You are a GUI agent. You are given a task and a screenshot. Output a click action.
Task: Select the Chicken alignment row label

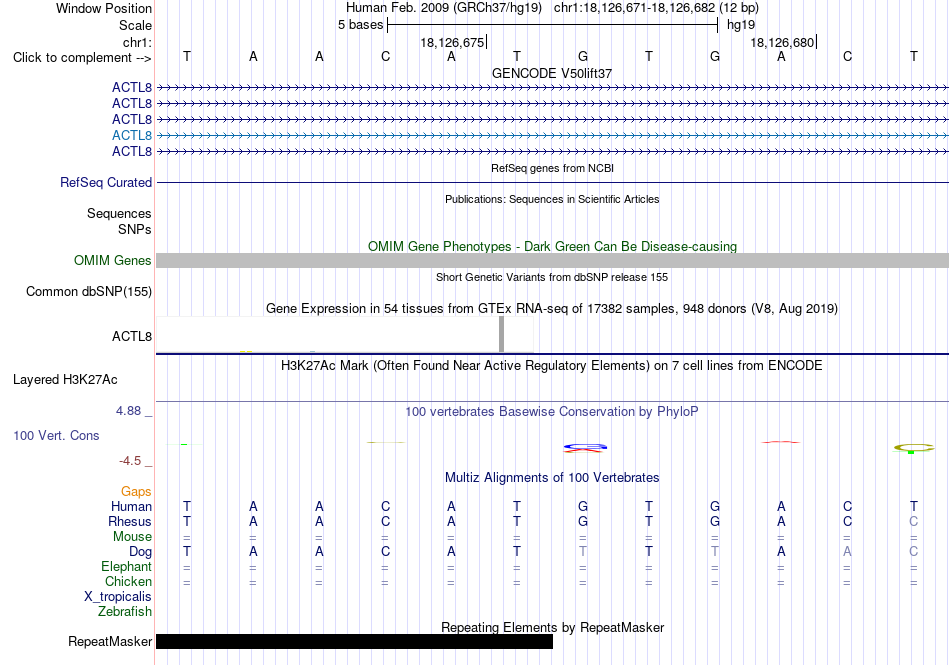(x=128, y=581)
